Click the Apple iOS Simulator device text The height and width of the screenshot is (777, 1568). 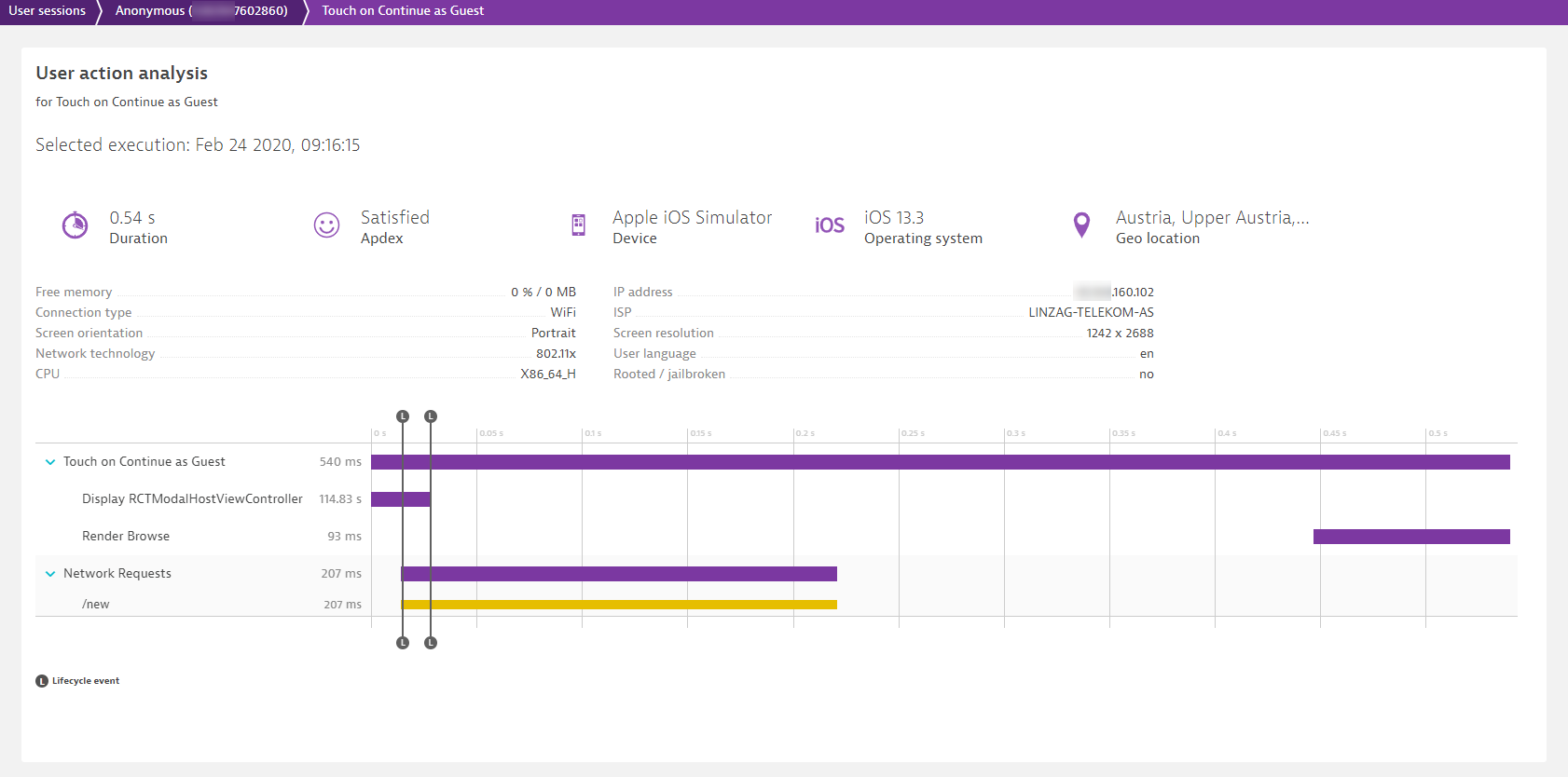click(693, 218)
